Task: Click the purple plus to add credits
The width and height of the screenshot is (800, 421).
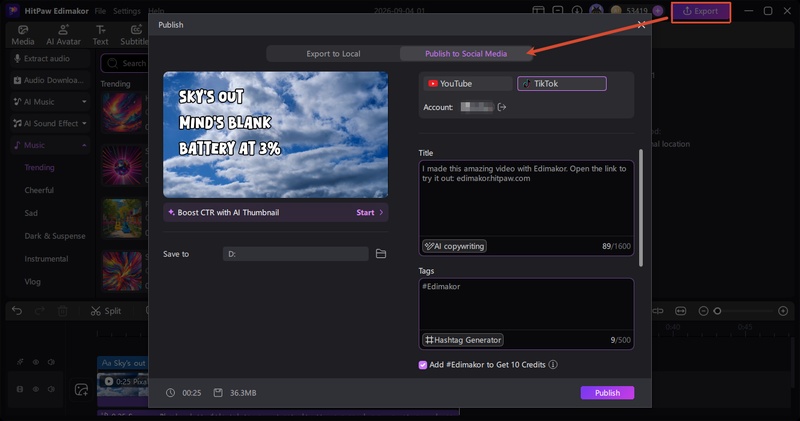Action: click(658, 11)
